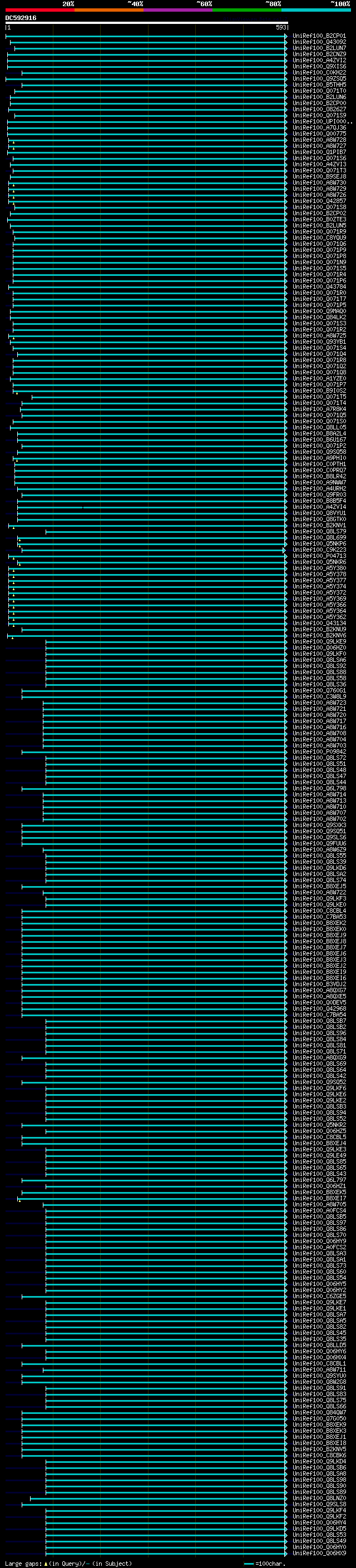Click the green ~80% identity legend segment
This screenshot has height=1568, width=356.
pyautogui.click(x=247, y=10)
